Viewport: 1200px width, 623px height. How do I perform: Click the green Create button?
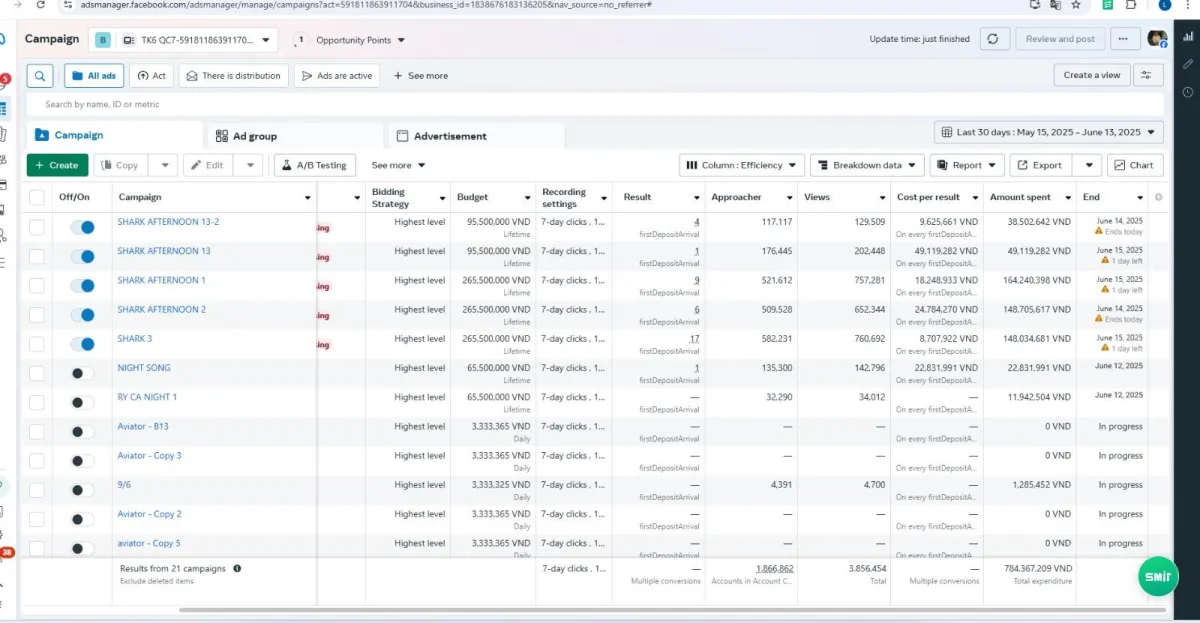click(57, 165)
